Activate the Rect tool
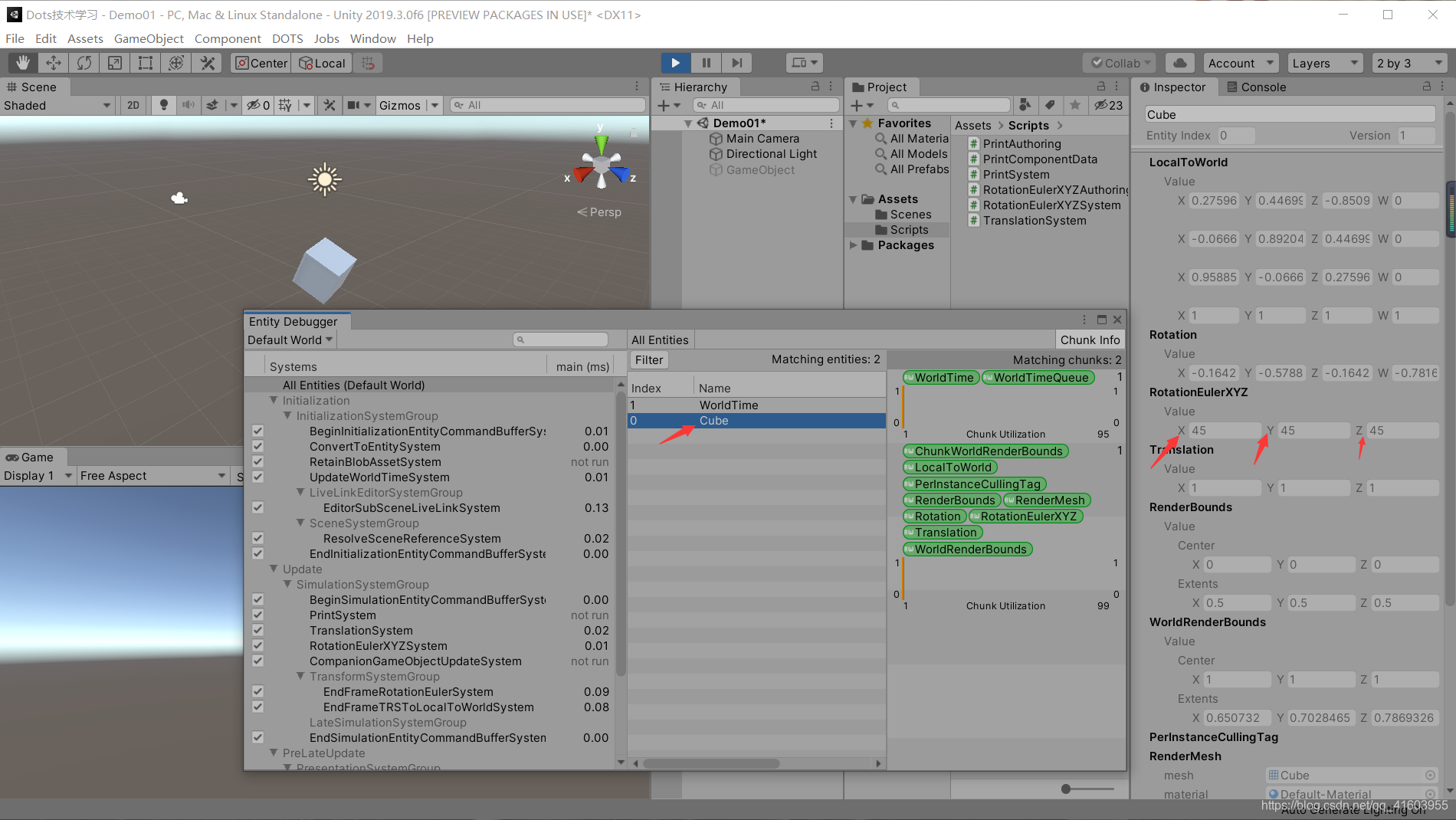1456x820 pixels. 145,63
